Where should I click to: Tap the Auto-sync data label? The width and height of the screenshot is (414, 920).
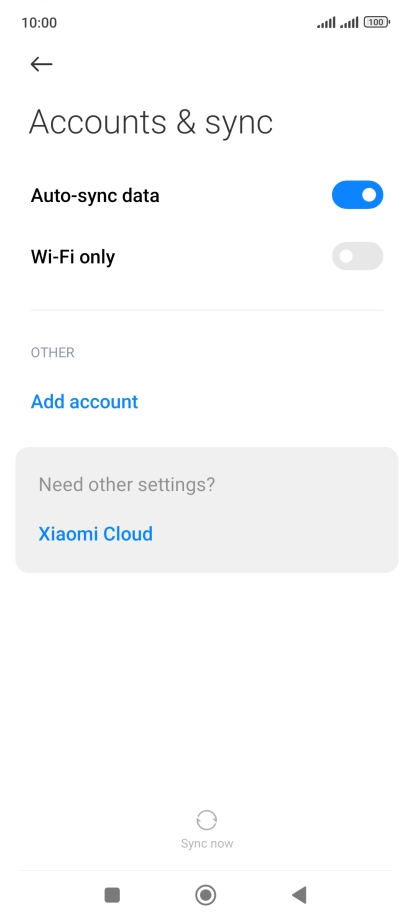(x=95, y=195)
